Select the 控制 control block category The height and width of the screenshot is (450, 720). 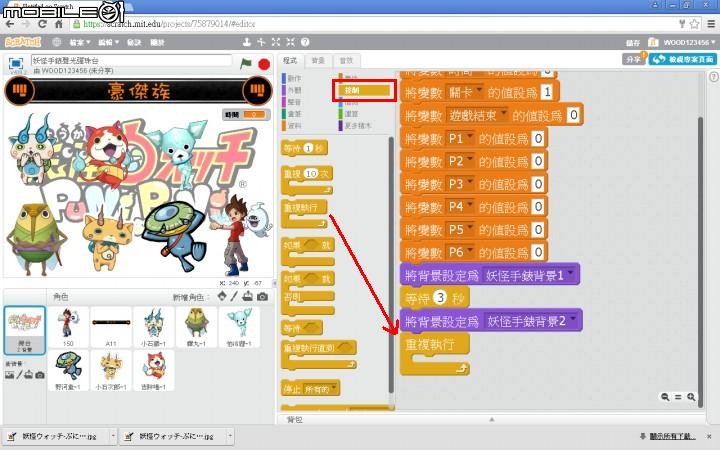[x=364, y=90]
